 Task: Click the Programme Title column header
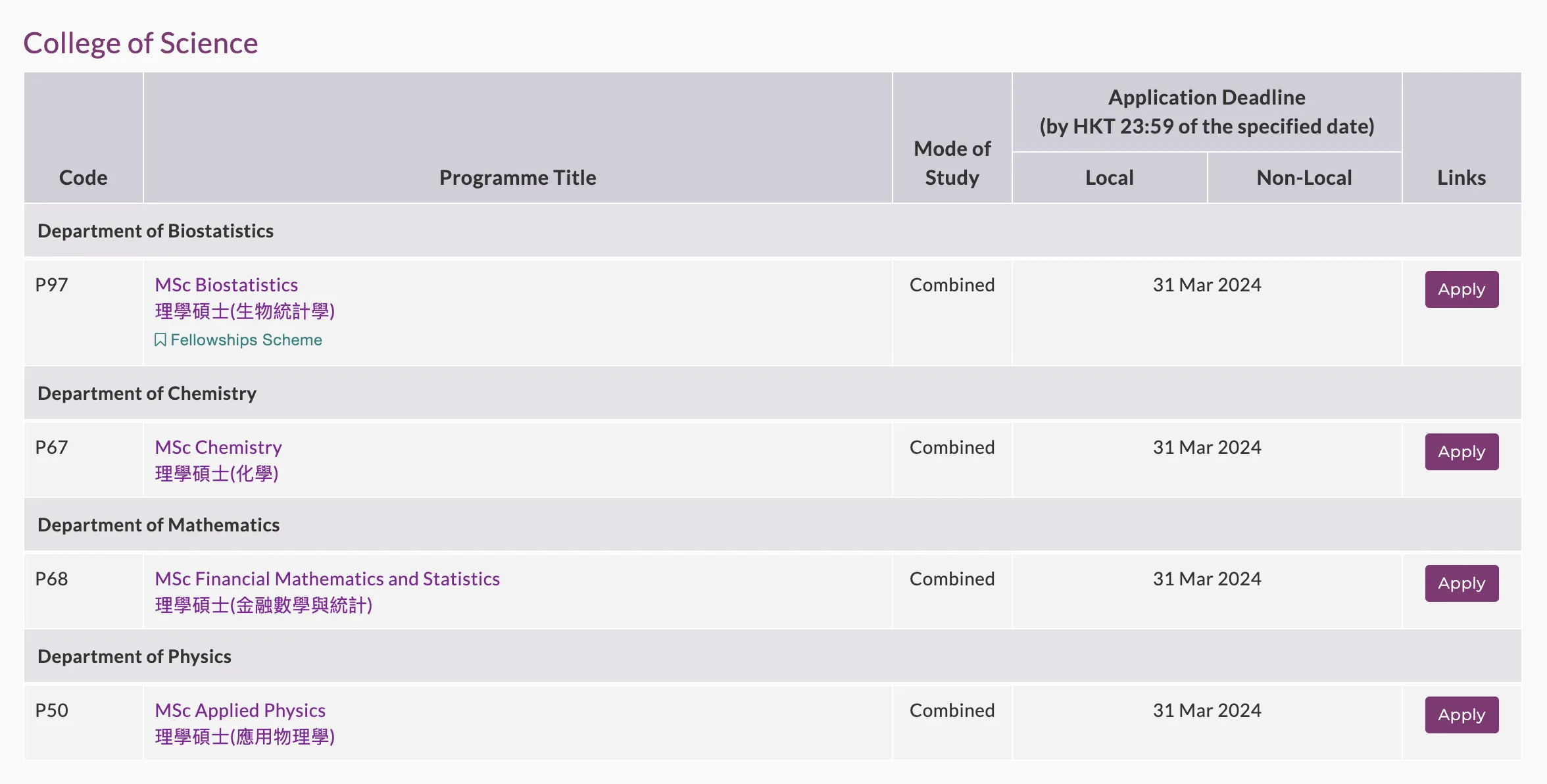tap(518, 178)
